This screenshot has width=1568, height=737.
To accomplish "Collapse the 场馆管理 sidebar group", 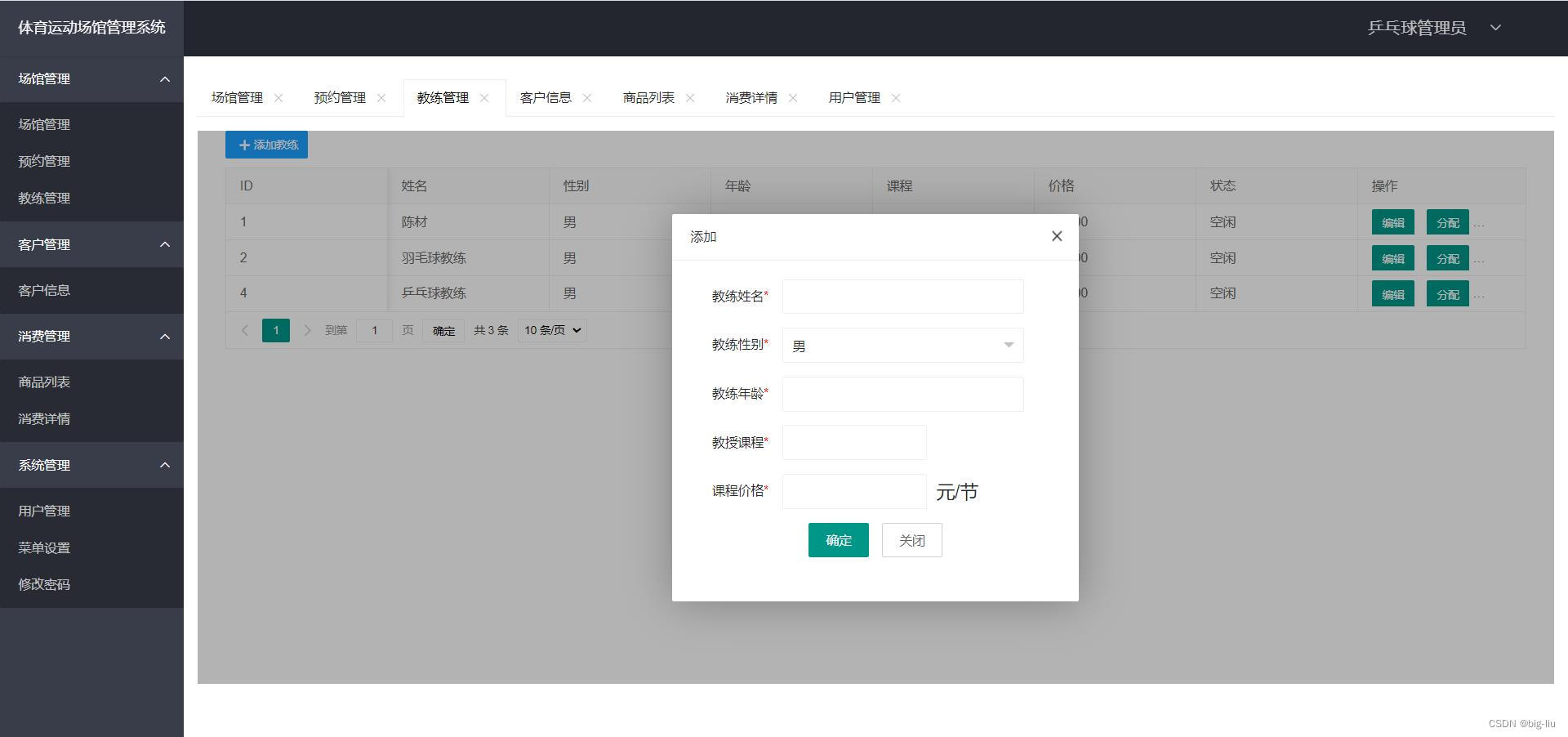I will [165, 79].
